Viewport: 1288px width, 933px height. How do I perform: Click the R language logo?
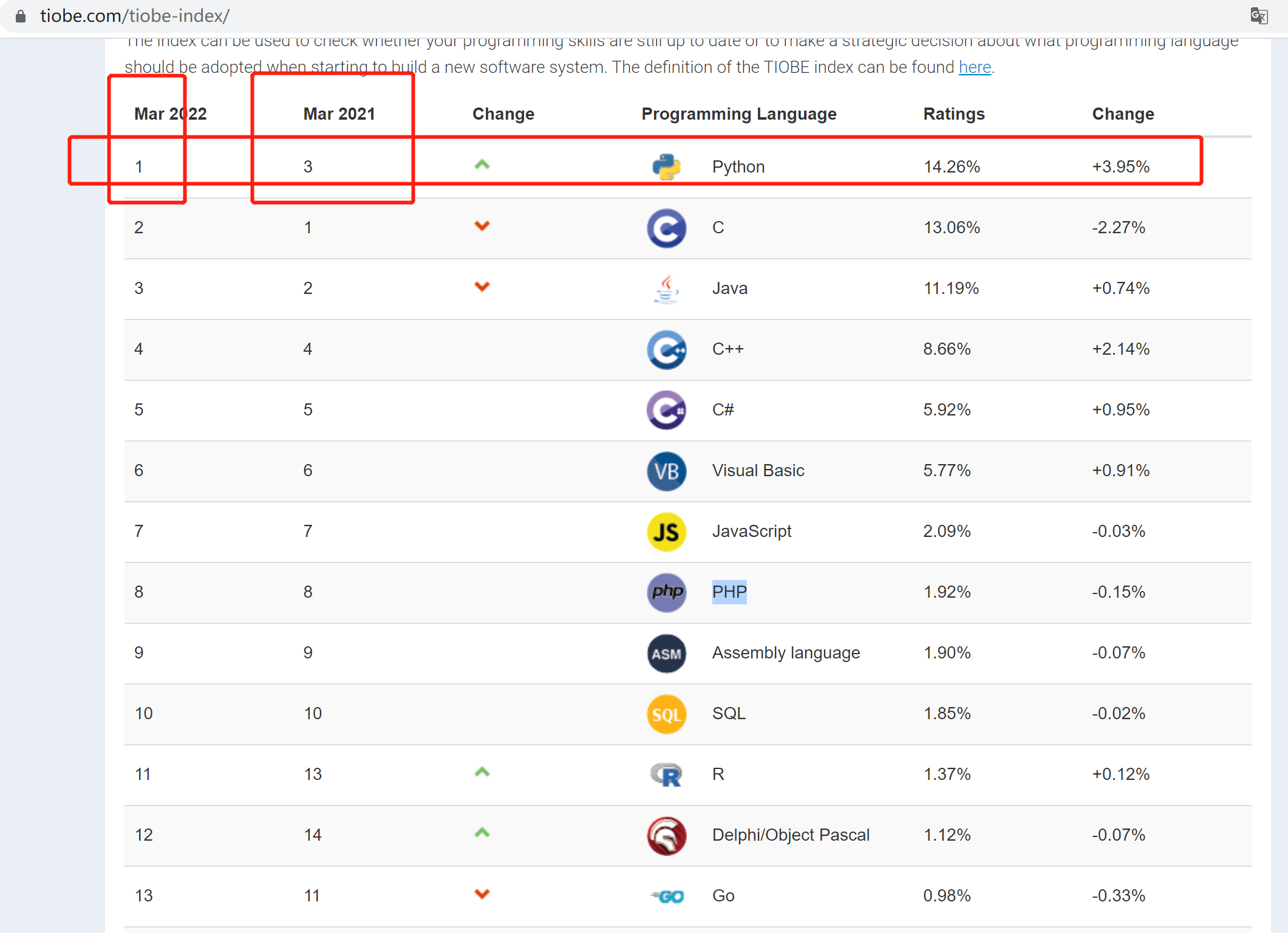tap(666, 775)
